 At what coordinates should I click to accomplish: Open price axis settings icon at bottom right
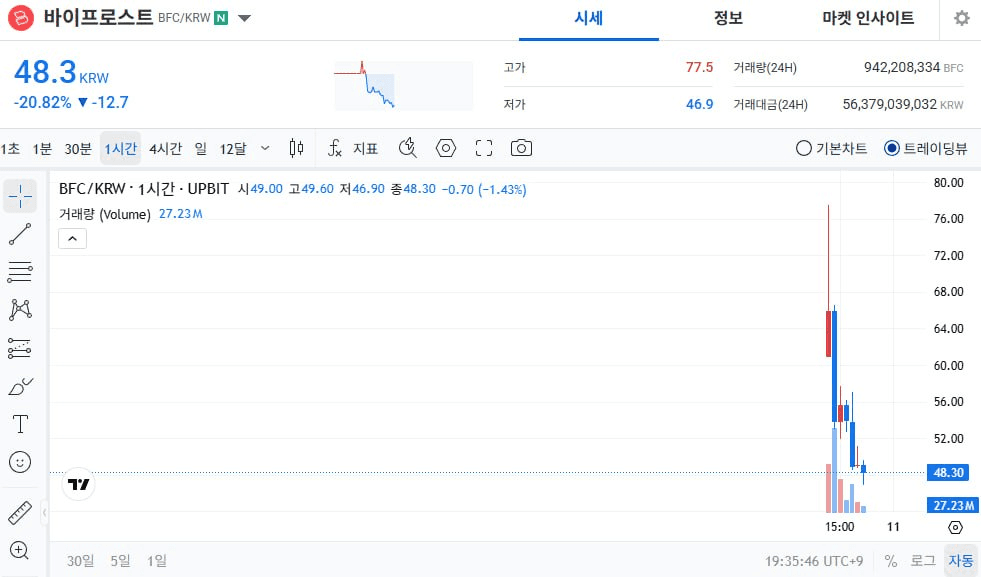pyautogui.click(x=955, y=528)
